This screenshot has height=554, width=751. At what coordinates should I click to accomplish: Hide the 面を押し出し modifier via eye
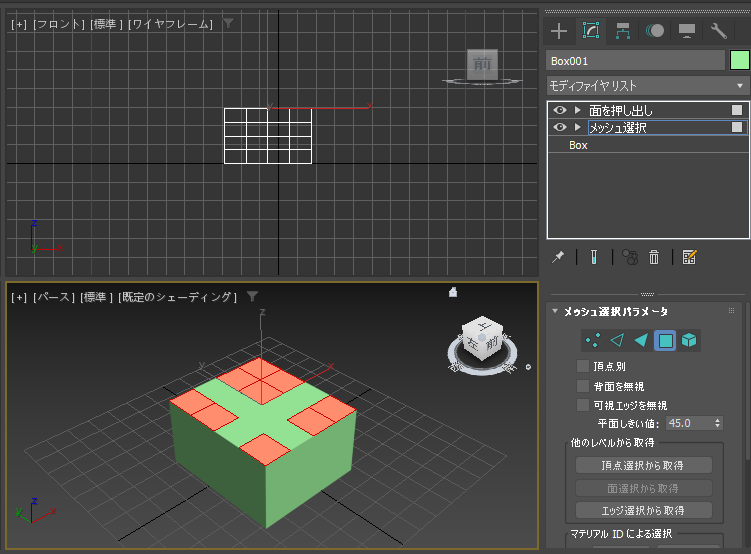[560, 110]
